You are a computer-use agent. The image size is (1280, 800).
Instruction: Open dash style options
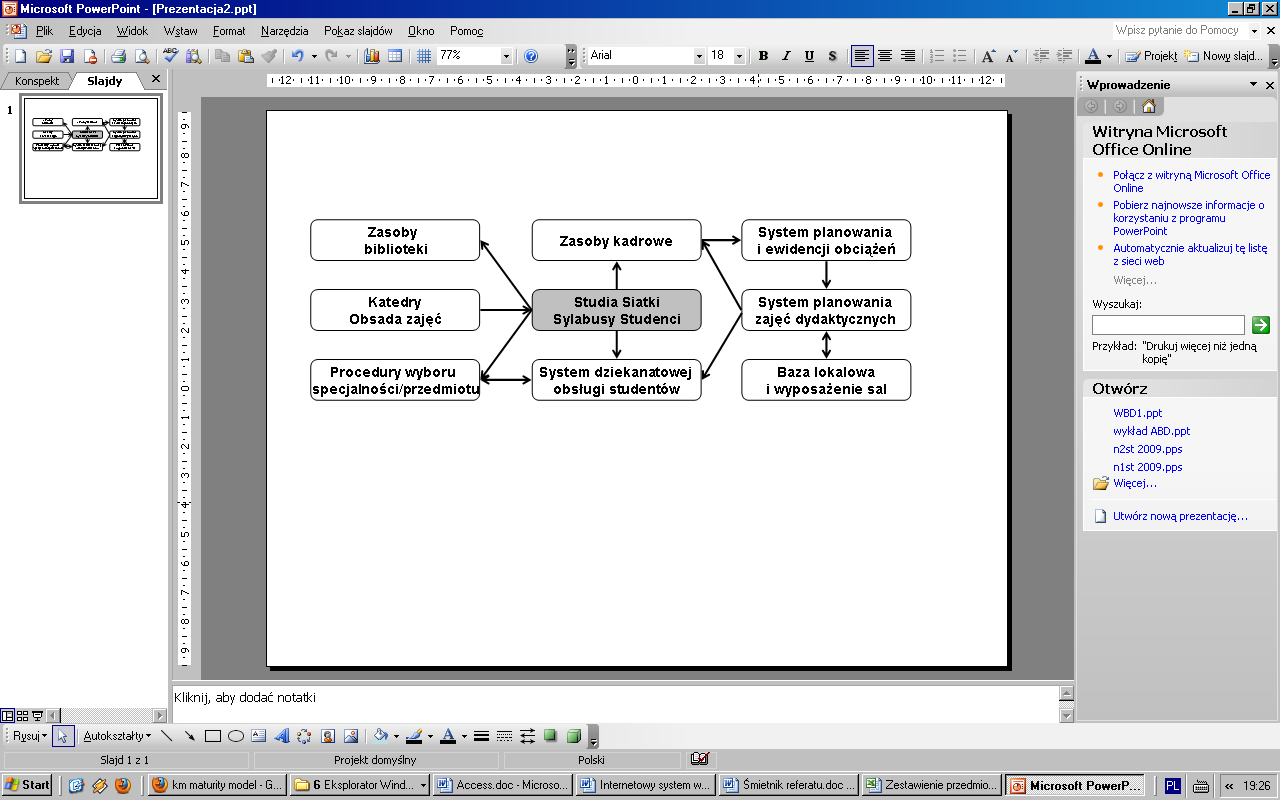pos(504,736)
